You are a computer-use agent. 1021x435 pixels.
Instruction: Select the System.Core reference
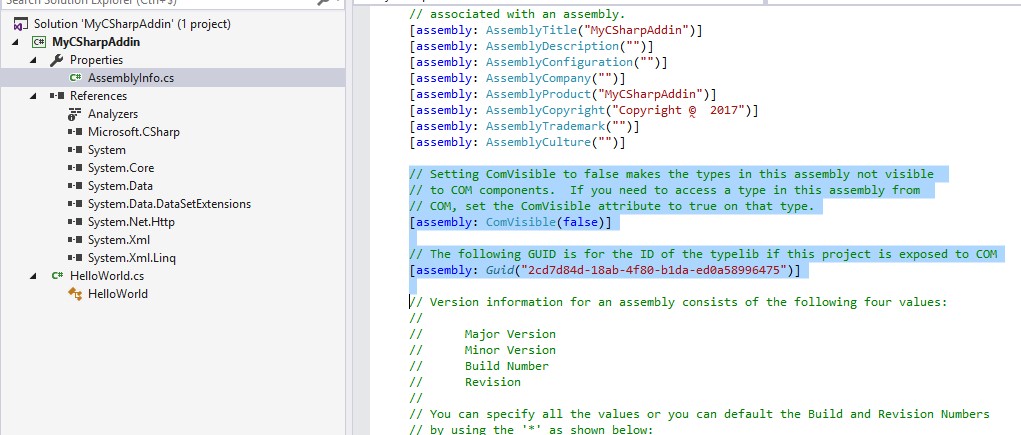(120, 168)
